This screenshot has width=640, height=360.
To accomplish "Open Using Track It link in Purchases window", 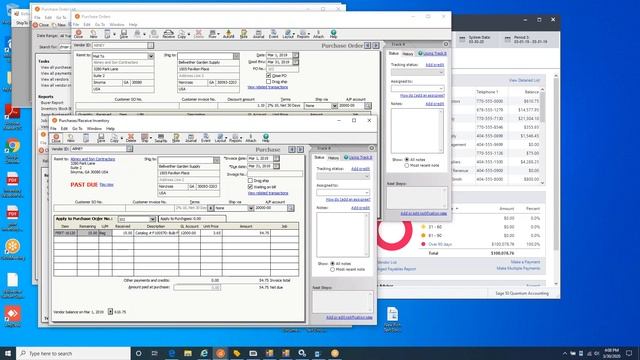I will click(x=360, y=158).
